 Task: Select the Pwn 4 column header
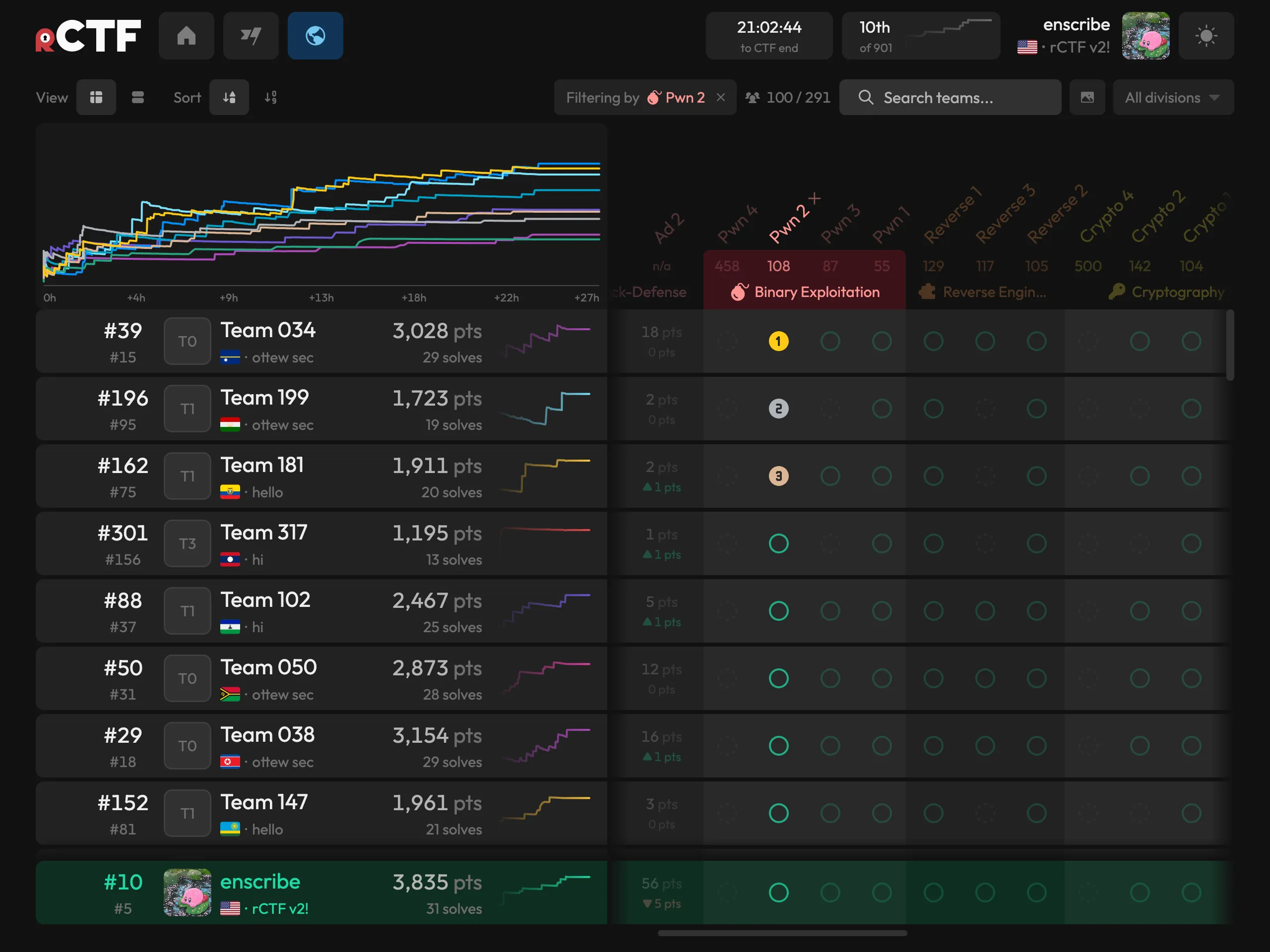coord(737,224)
